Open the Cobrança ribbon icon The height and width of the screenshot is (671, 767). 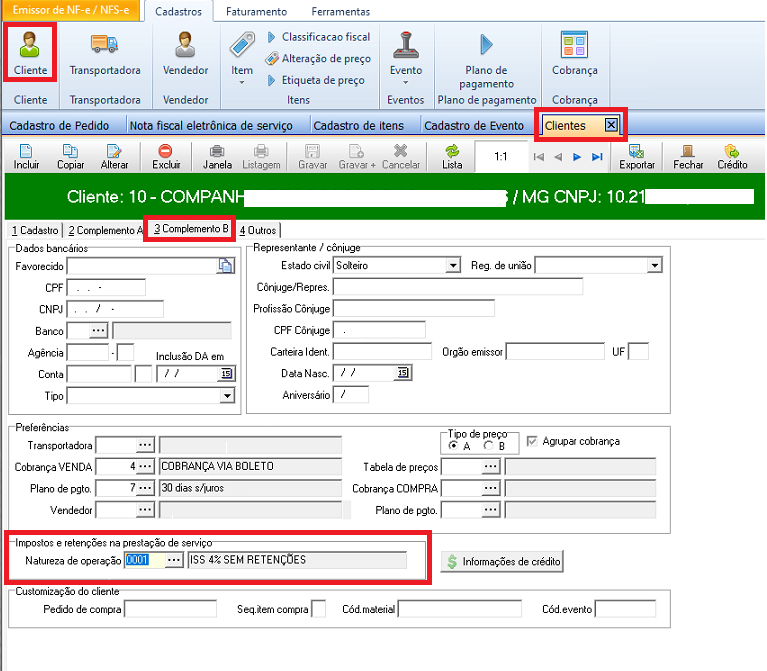point(574,46)
